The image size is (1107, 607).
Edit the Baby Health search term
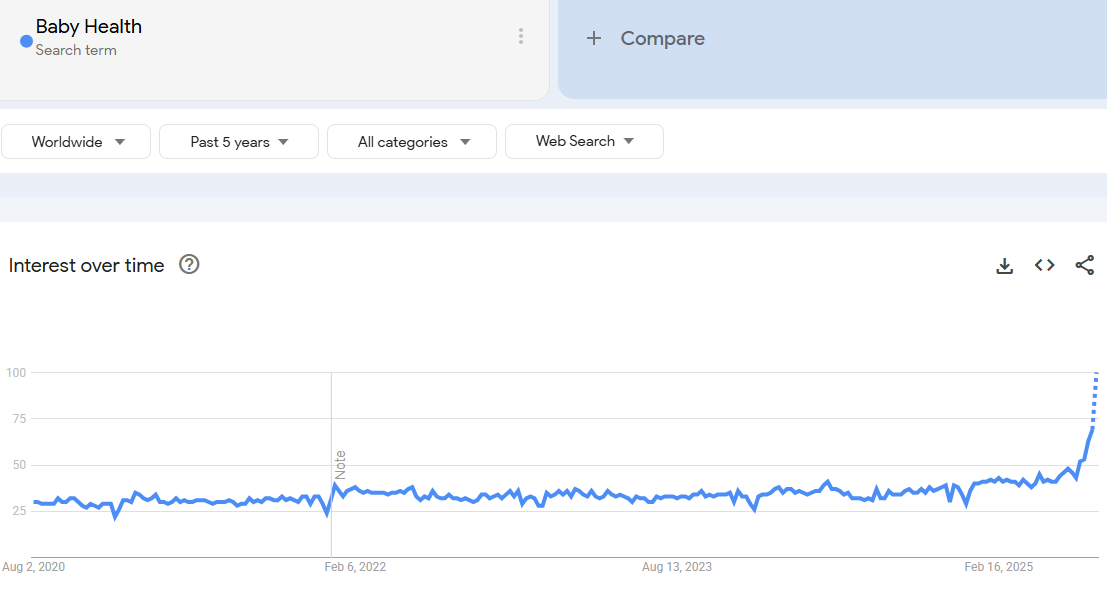pos(89,27)
